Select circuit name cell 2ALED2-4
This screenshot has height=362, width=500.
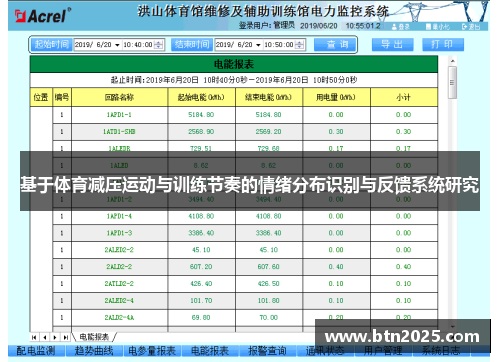click(x=119, y=301)
